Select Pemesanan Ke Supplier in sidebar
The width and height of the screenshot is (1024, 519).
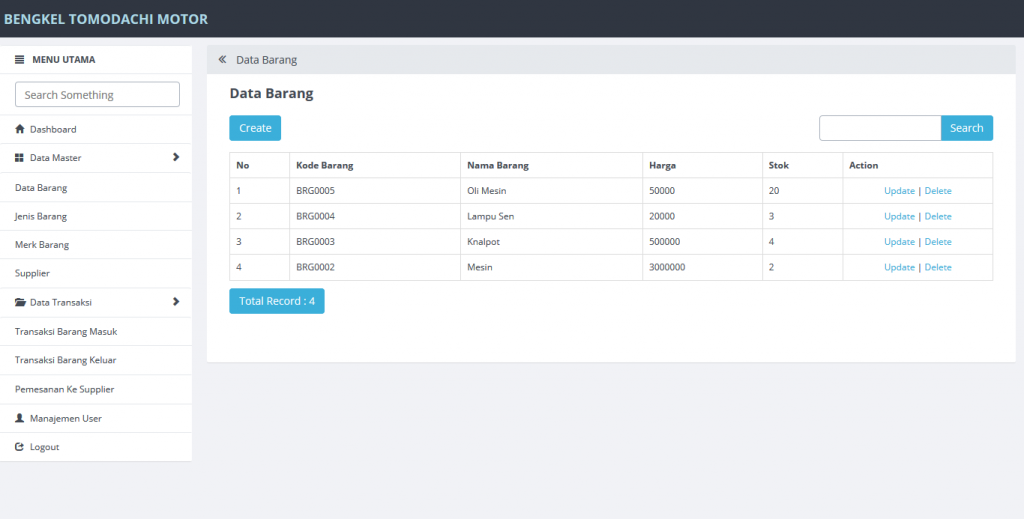click(64, 389)
